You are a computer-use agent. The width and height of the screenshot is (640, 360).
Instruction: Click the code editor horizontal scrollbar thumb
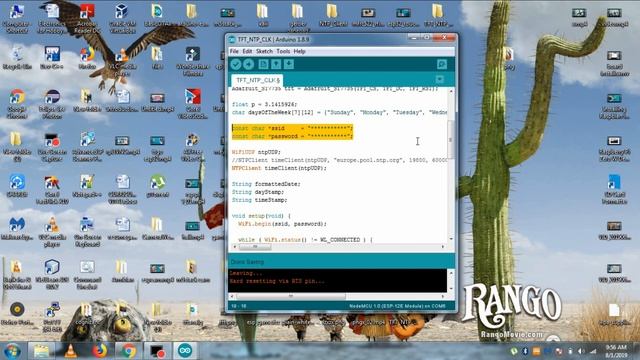255,247
